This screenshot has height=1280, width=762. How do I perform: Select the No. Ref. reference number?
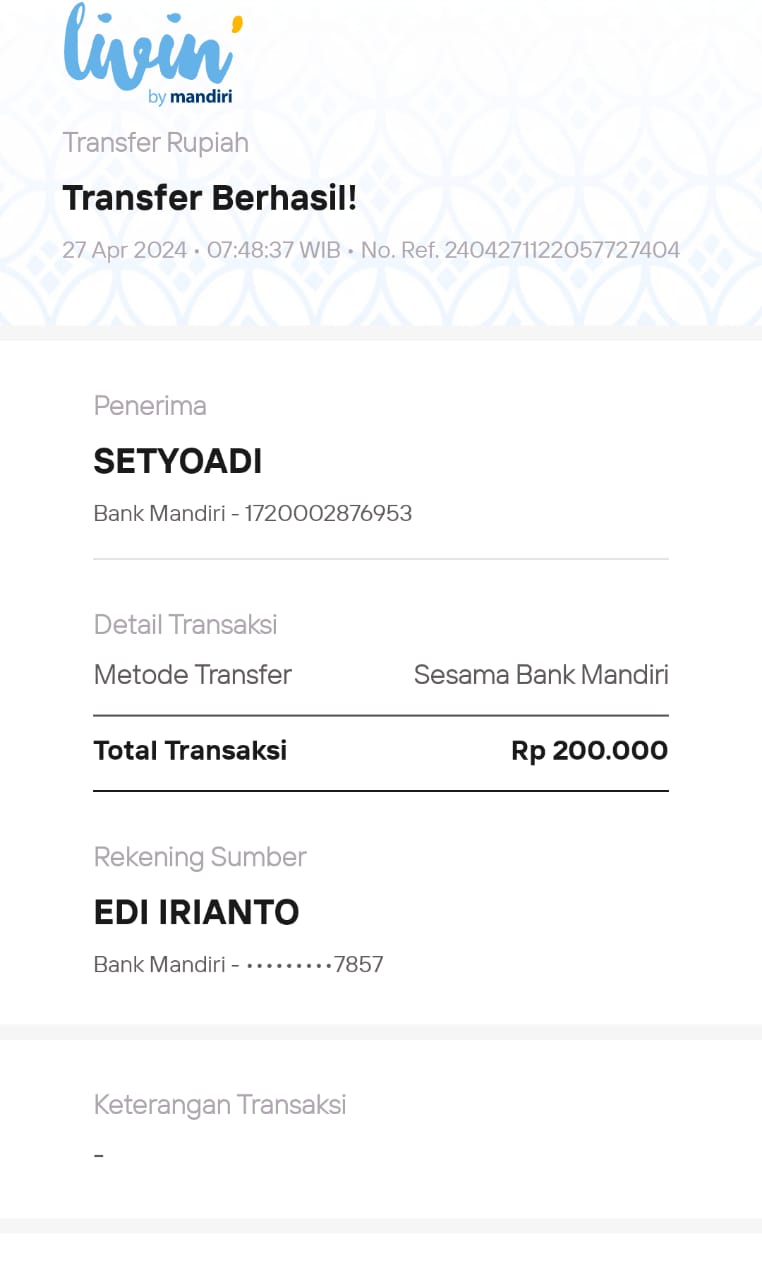click(x=520, y=250)
